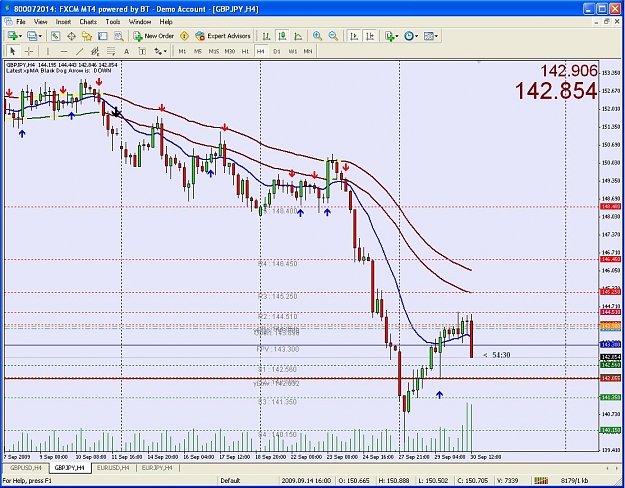Select the Horizontal Line tool
625x488 pixels.
pyautogui.click(x=63, y=51)
